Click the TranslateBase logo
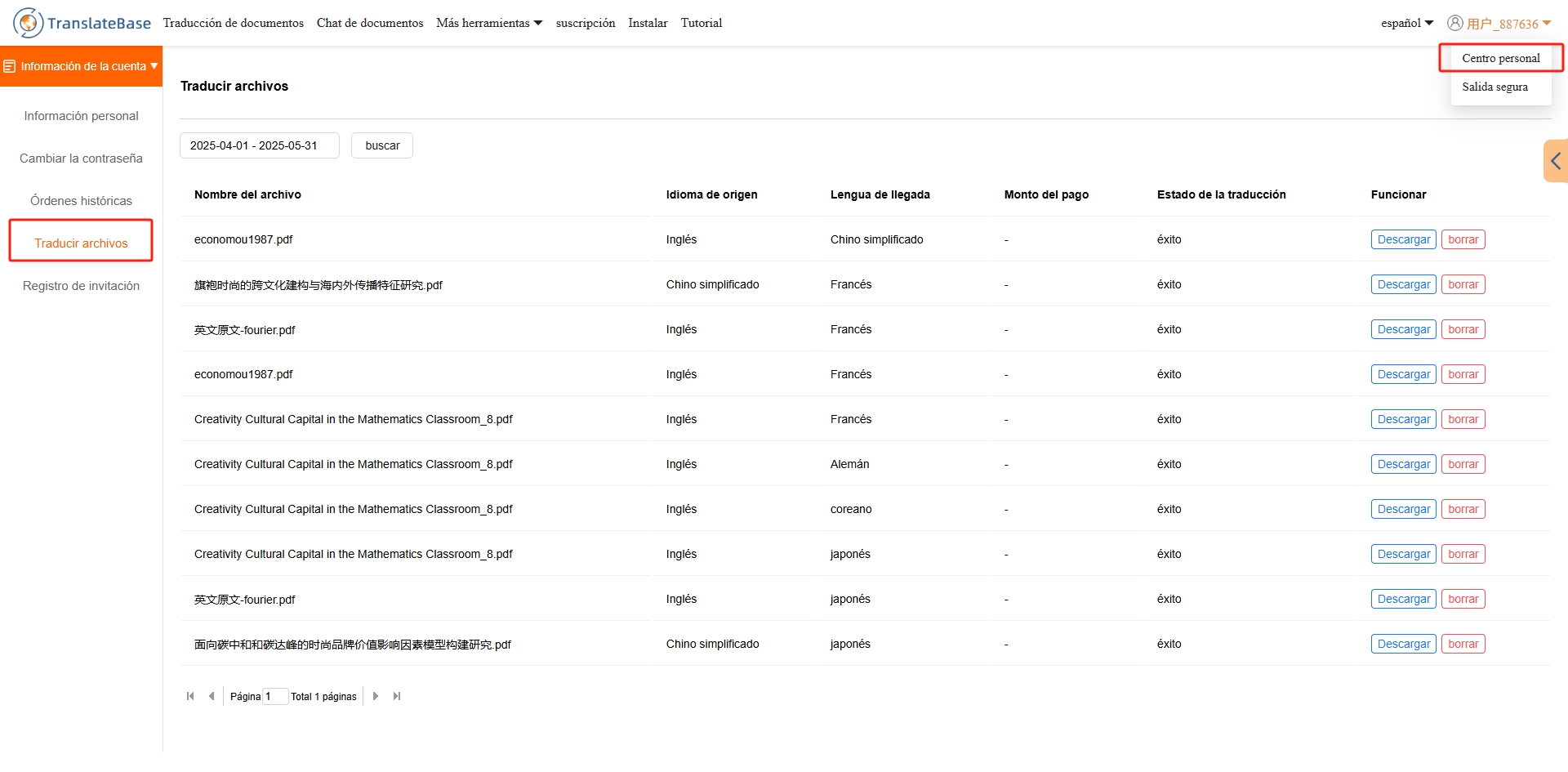 point(82,23)
